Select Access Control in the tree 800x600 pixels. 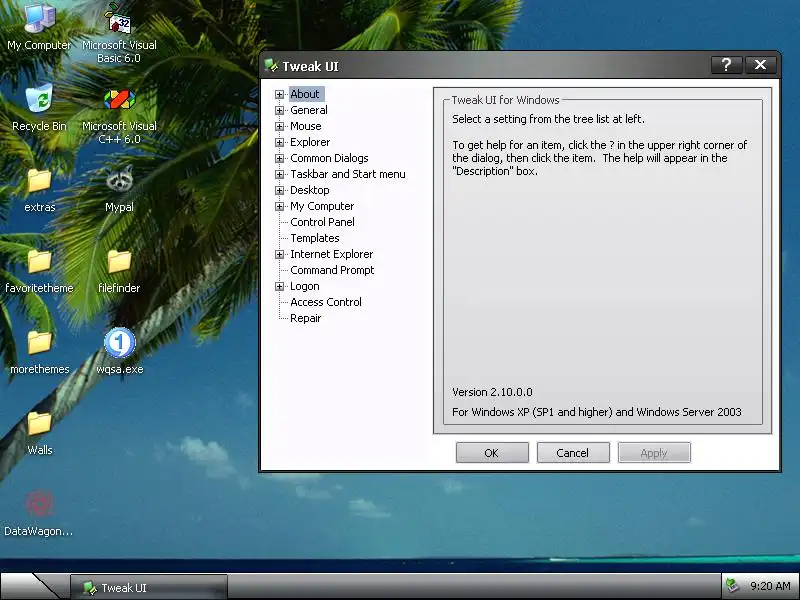pyautogui.click(x=326, y=302)
